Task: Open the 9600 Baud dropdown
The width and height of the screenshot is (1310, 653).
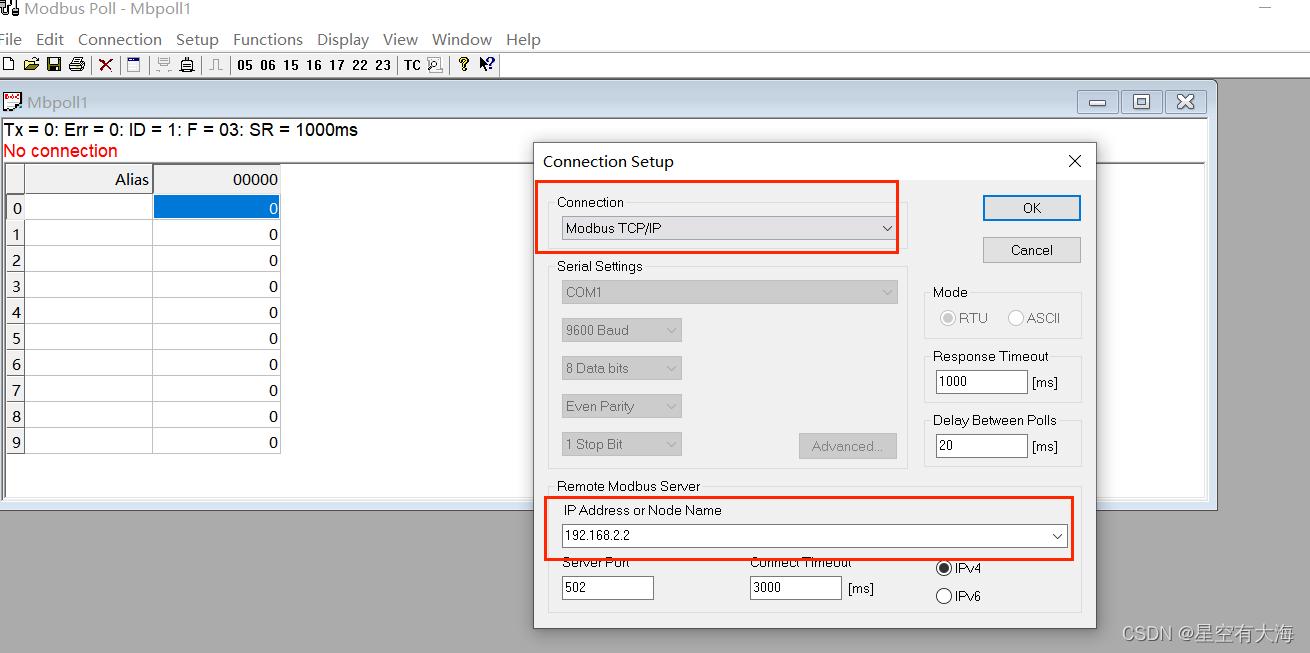Action: [621, 330]
